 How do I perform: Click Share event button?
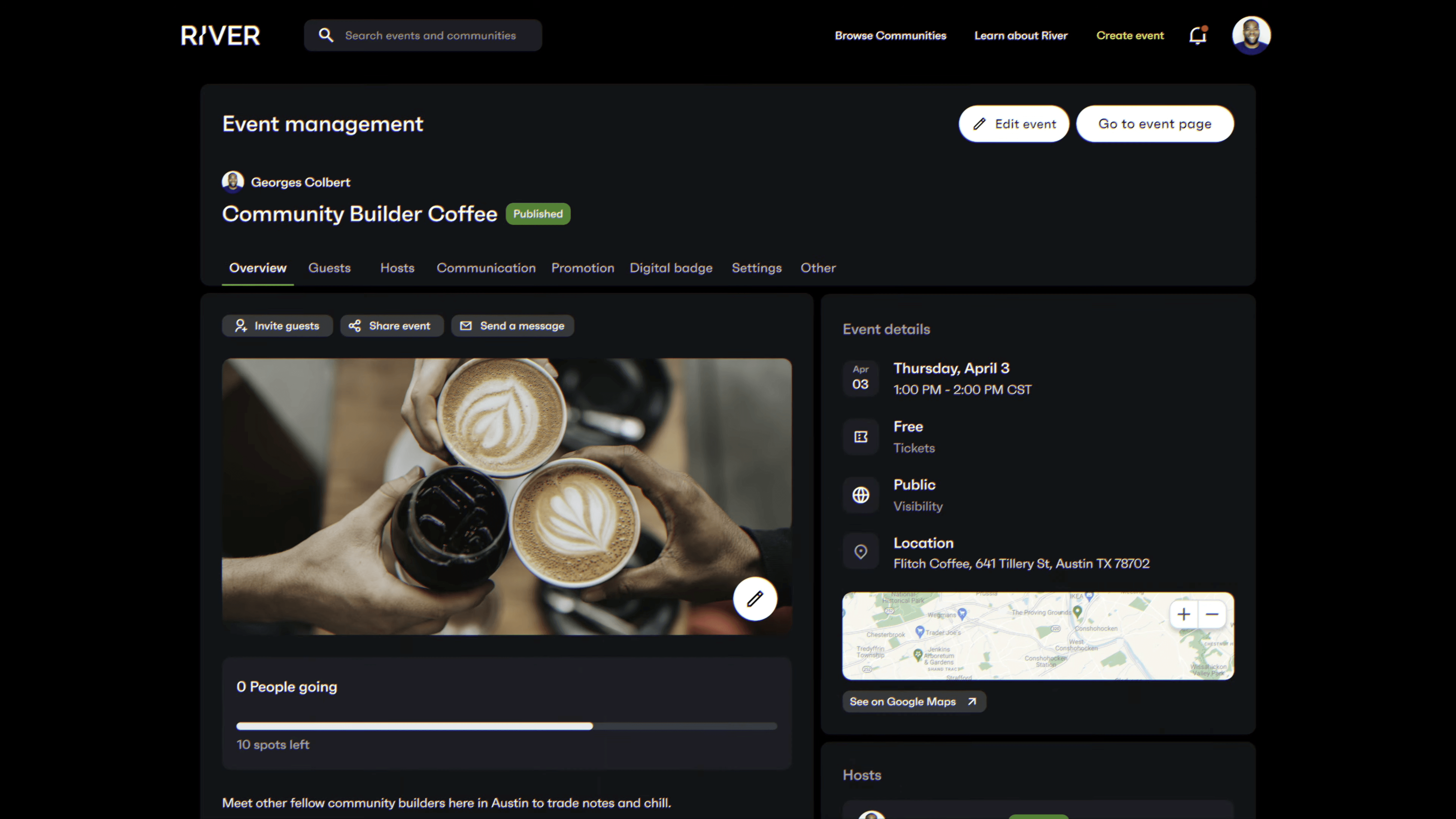[x=391, y=326]
